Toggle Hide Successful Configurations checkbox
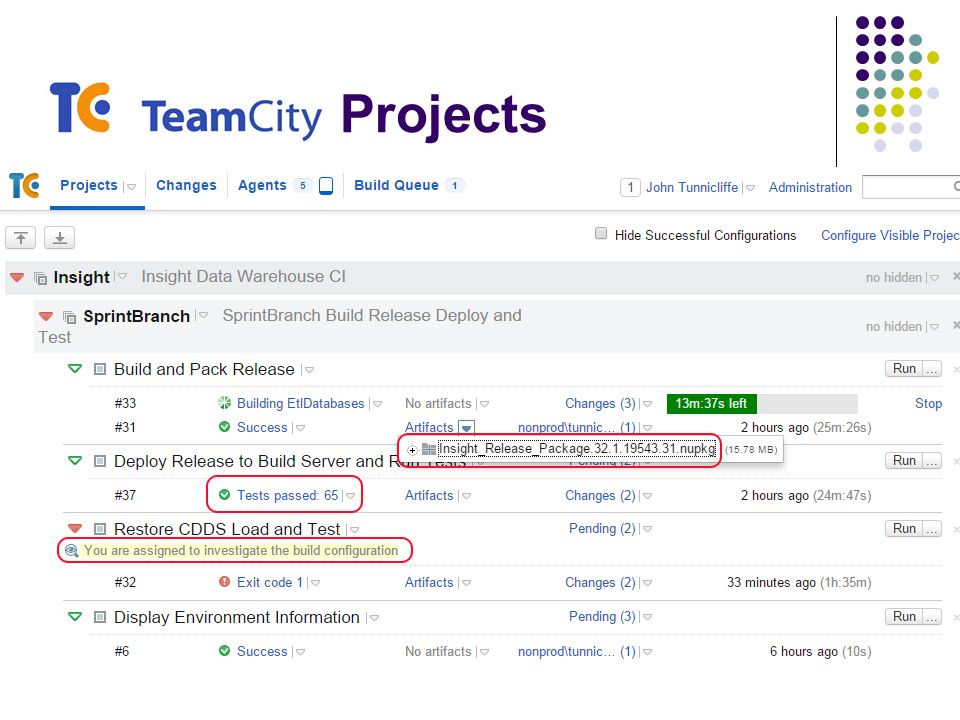Image resolution: width=960 pixels, height=720 pixels. (601, 233)
